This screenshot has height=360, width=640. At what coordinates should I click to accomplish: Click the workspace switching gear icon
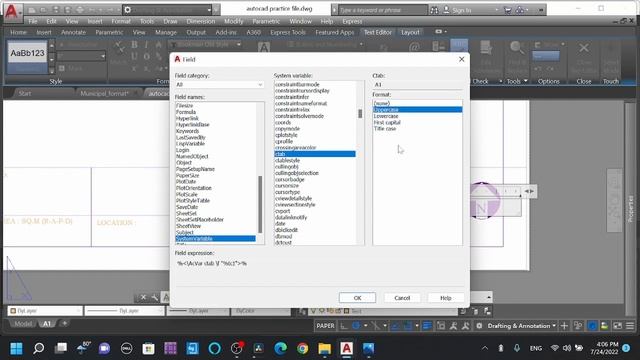pyautogui.click(x=479, y=326)
